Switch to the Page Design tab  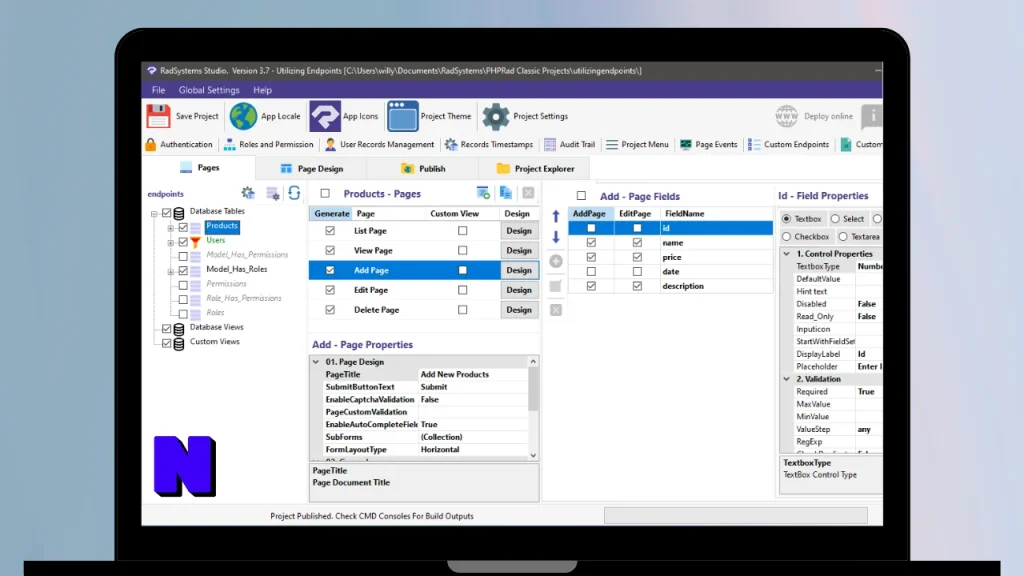point(312,168)
